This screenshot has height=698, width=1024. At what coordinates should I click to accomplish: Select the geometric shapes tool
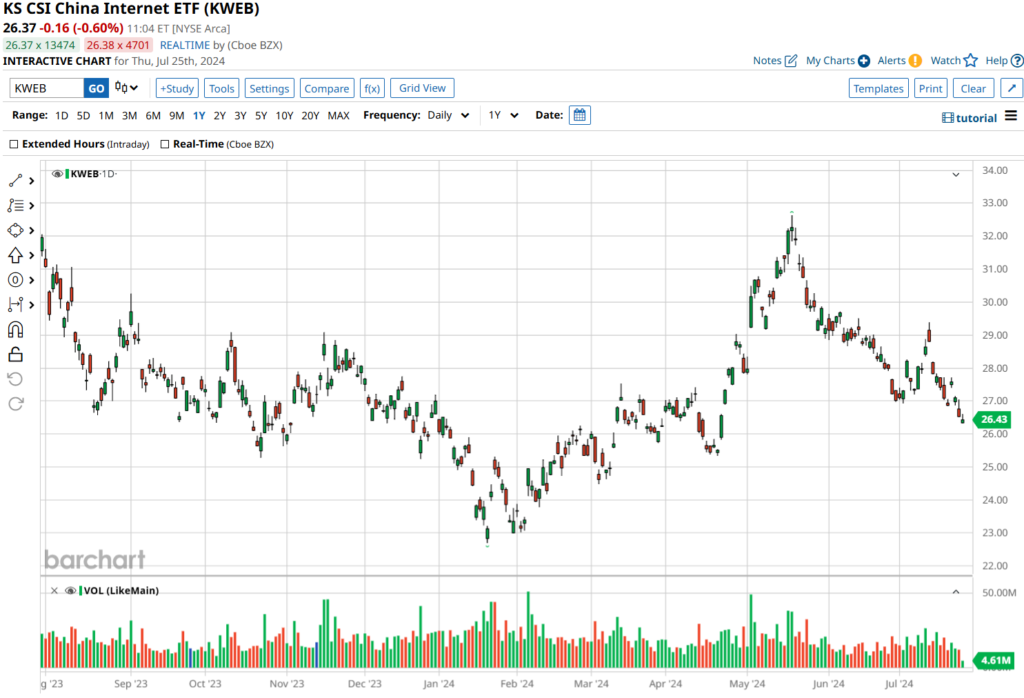coord(16,230)
